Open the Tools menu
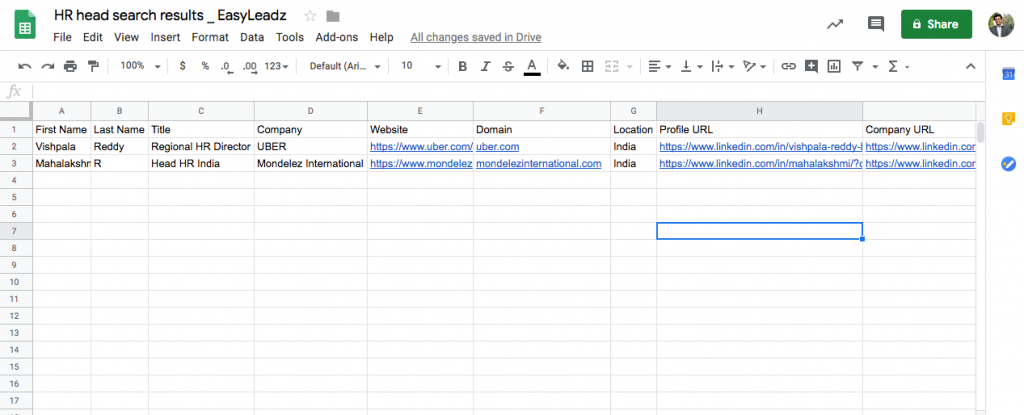This screenshot has height=415, width=1024. click(290, 37)
